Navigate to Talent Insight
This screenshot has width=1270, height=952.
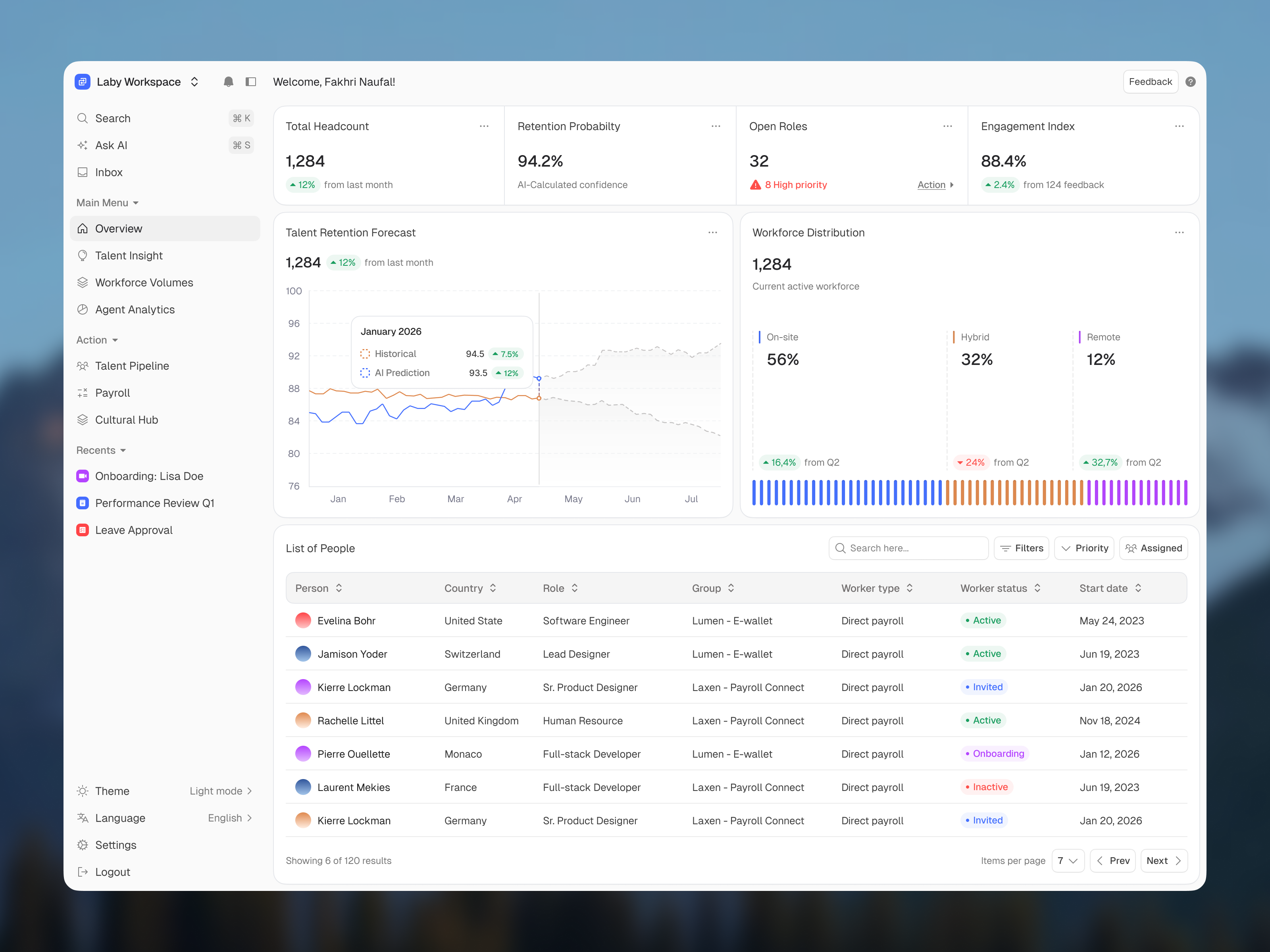pos(129,255)
